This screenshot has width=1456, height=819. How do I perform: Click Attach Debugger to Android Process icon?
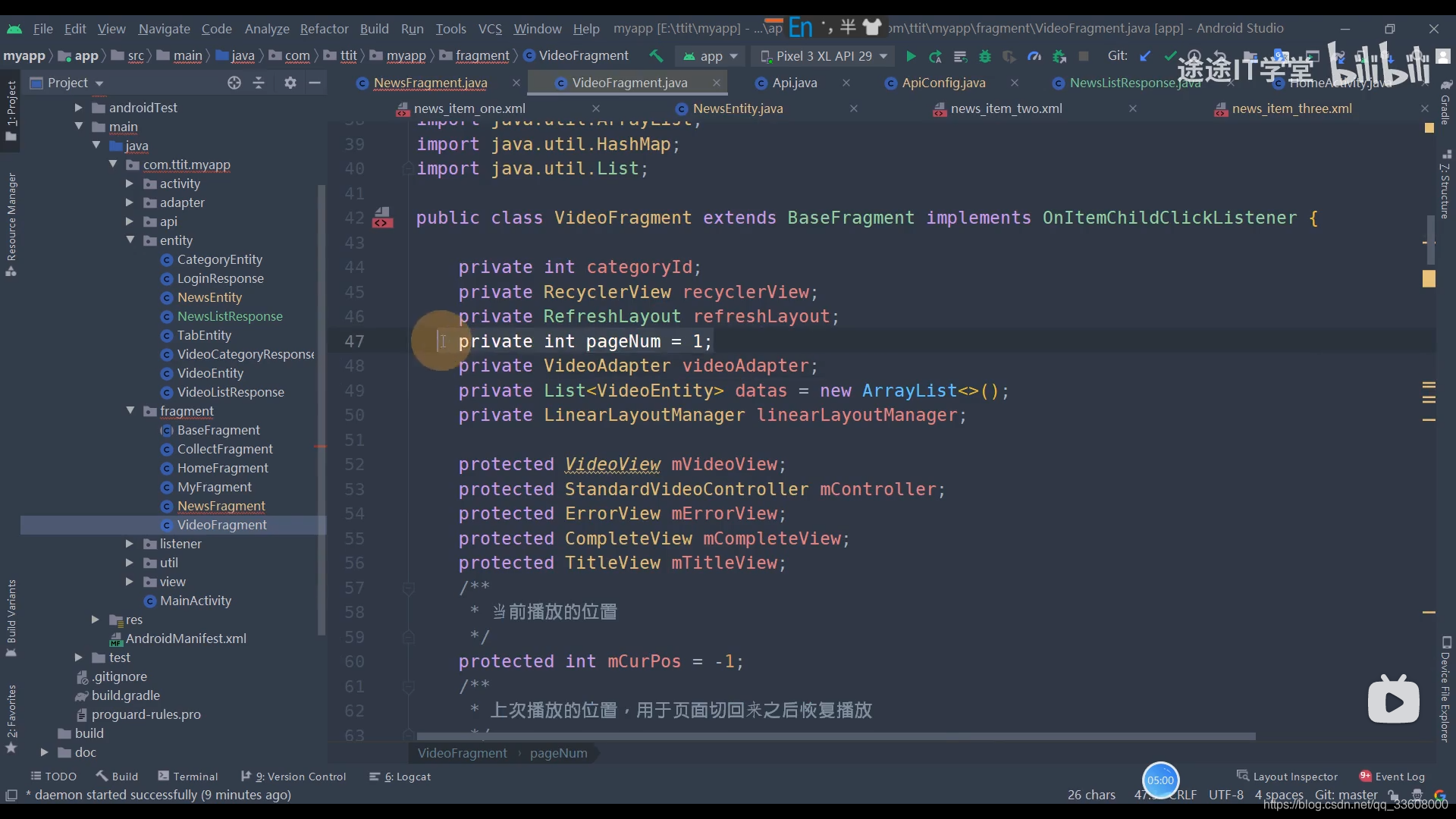click(x=1059, y=56)
